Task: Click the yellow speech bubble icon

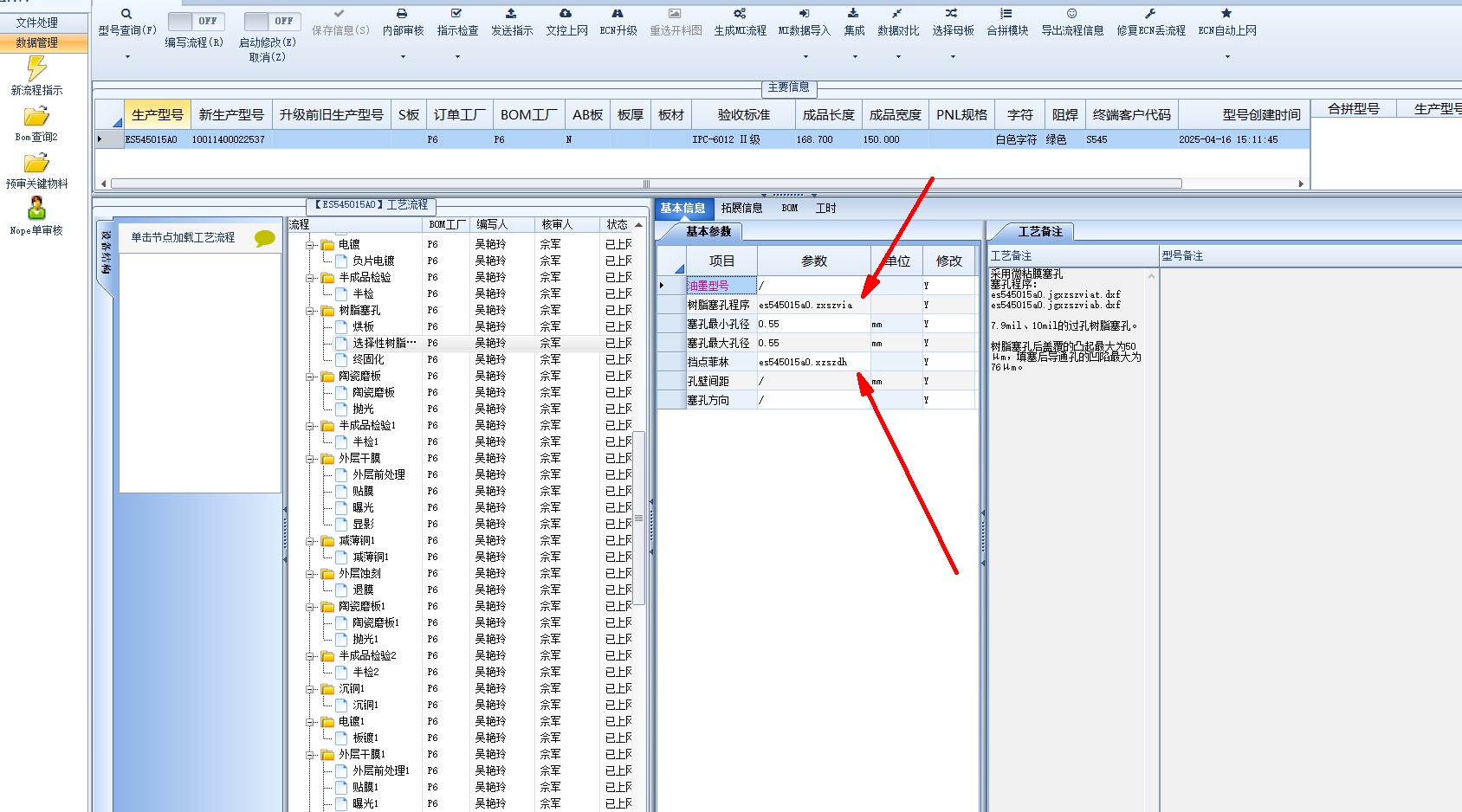Action: pos(264,239)
